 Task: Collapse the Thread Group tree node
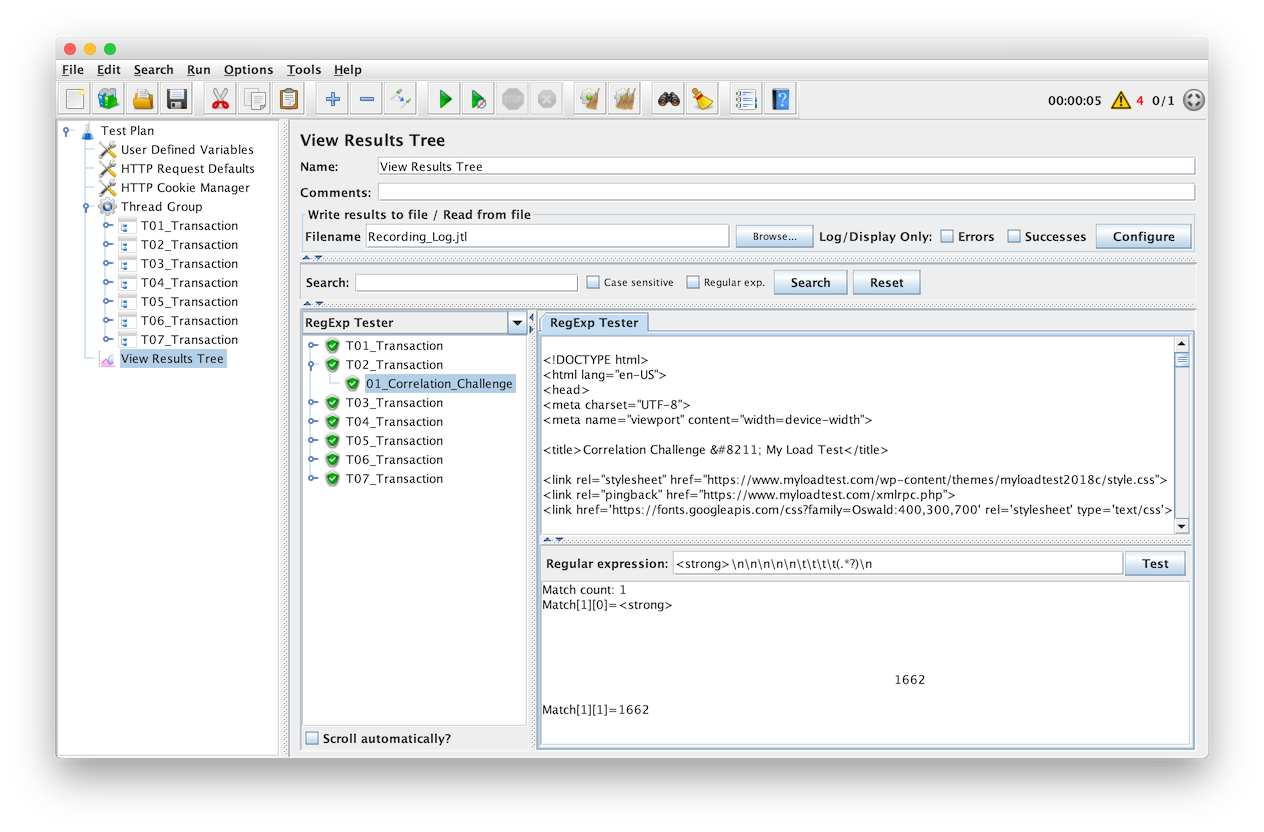click(87, 207)
